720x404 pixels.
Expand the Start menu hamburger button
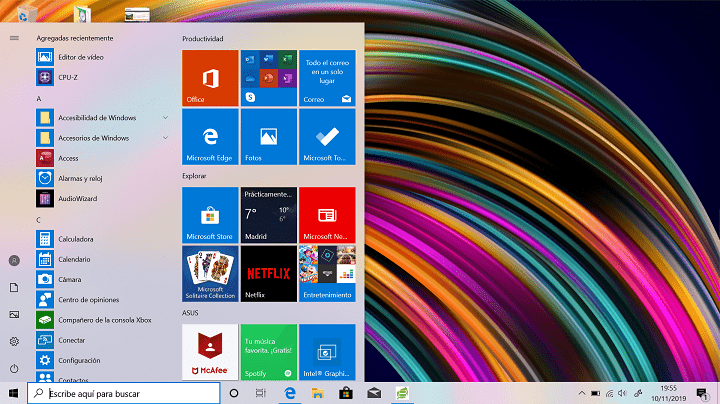tap(14, 38)
